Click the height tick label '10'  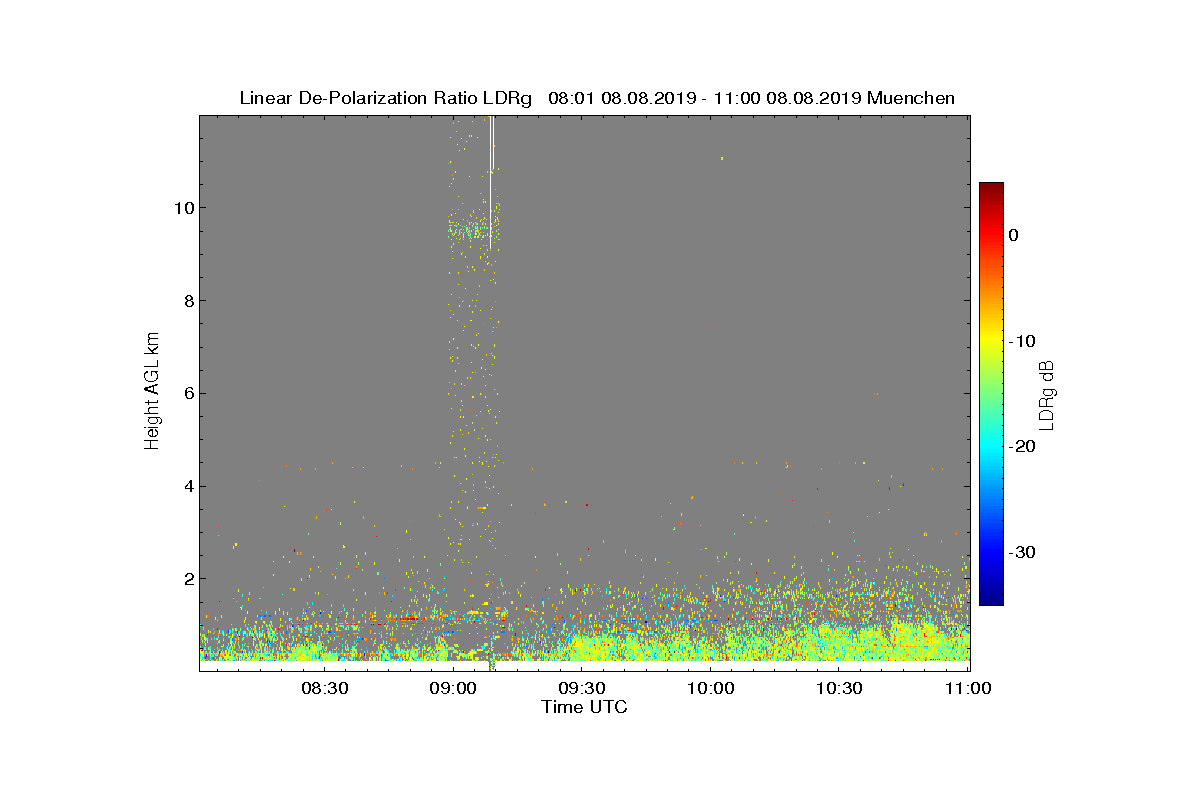tap(182, 208)
